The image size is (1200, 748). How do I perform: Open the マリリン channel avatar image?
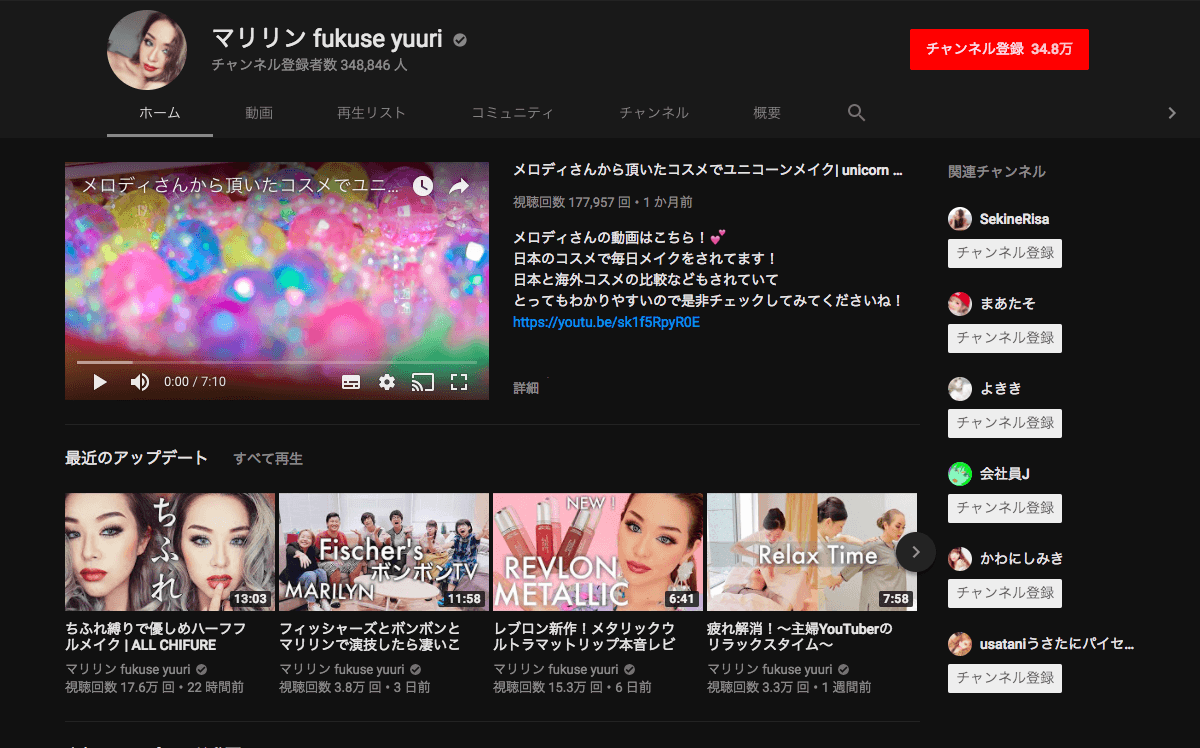[147, 50]
